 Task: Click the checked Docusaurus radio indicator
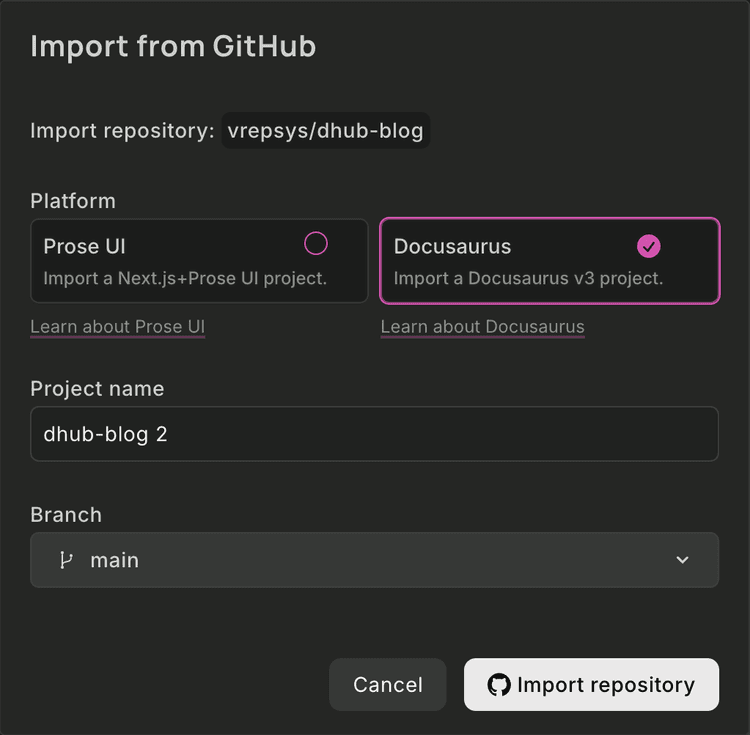pos(649,246)
